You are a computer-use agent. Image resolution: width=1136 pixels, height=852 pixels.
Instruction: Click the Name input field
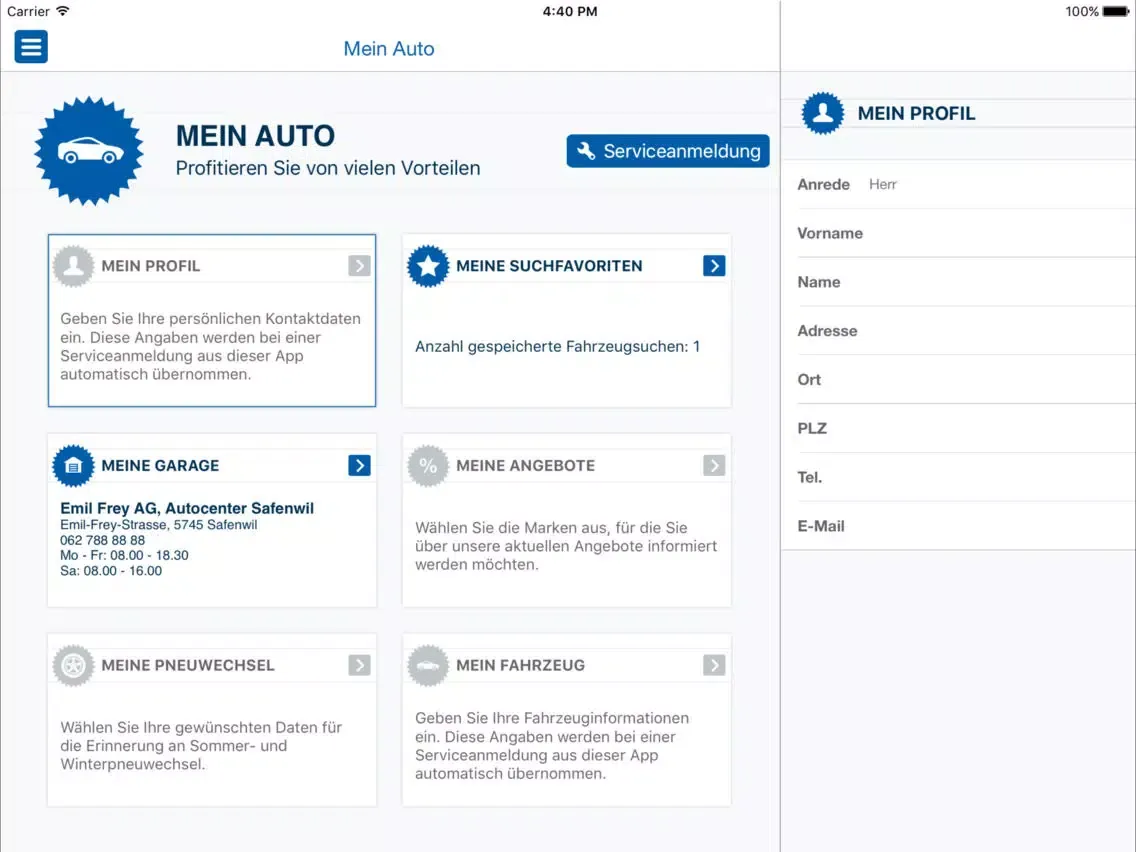(x=958, y=282)
